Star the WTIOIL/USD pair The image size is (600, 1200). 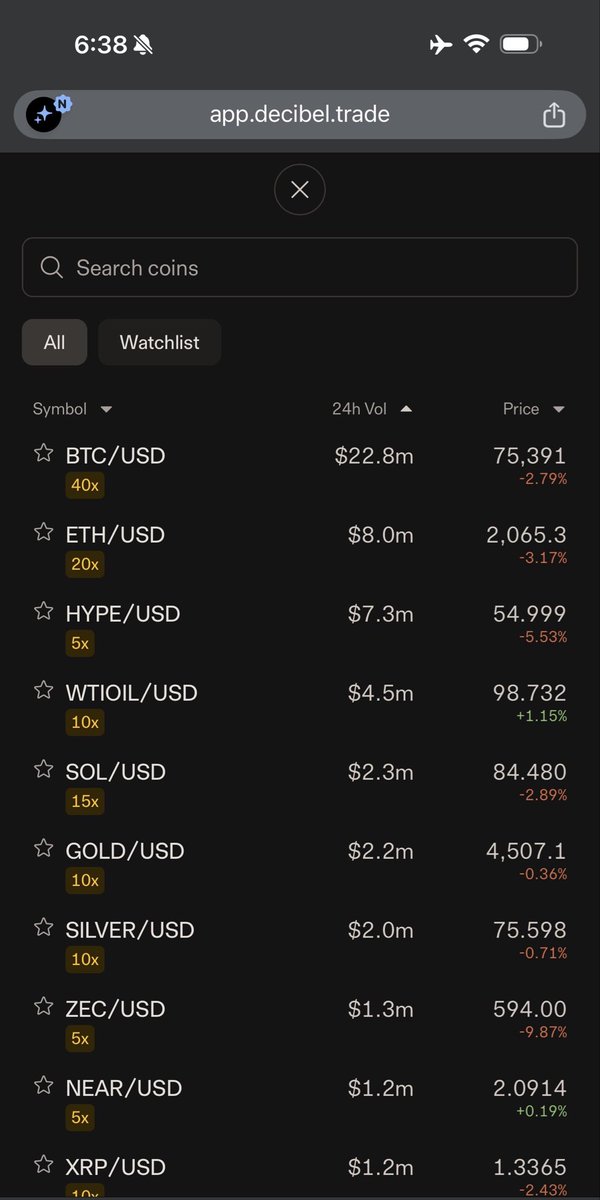pos(43,690)
